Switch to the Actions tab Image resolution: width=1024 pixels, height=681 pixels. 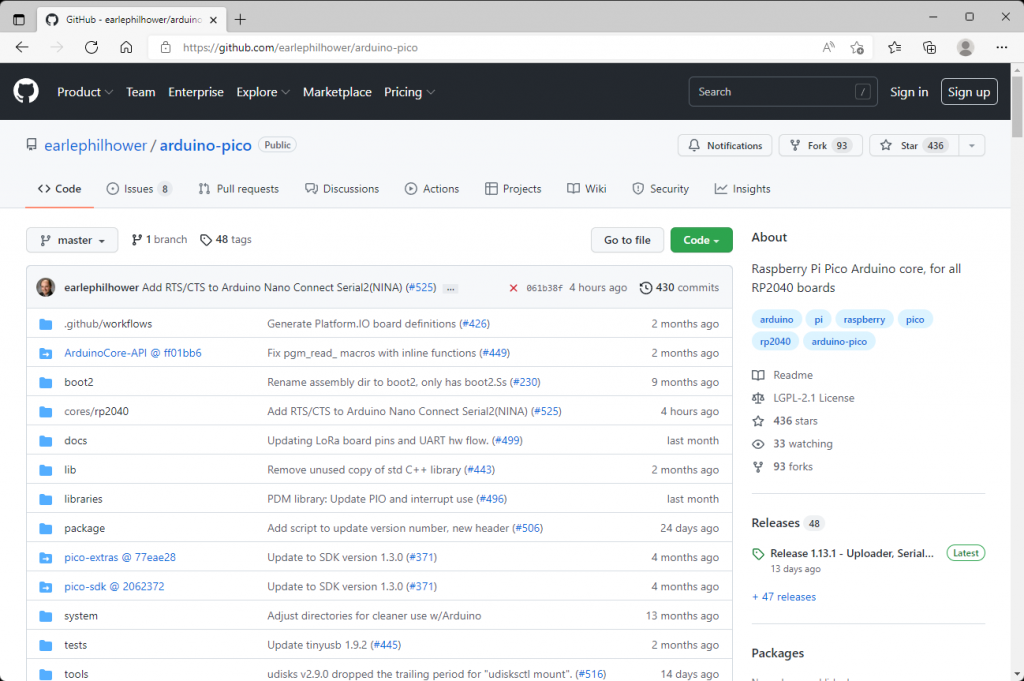tap(432, 189)
